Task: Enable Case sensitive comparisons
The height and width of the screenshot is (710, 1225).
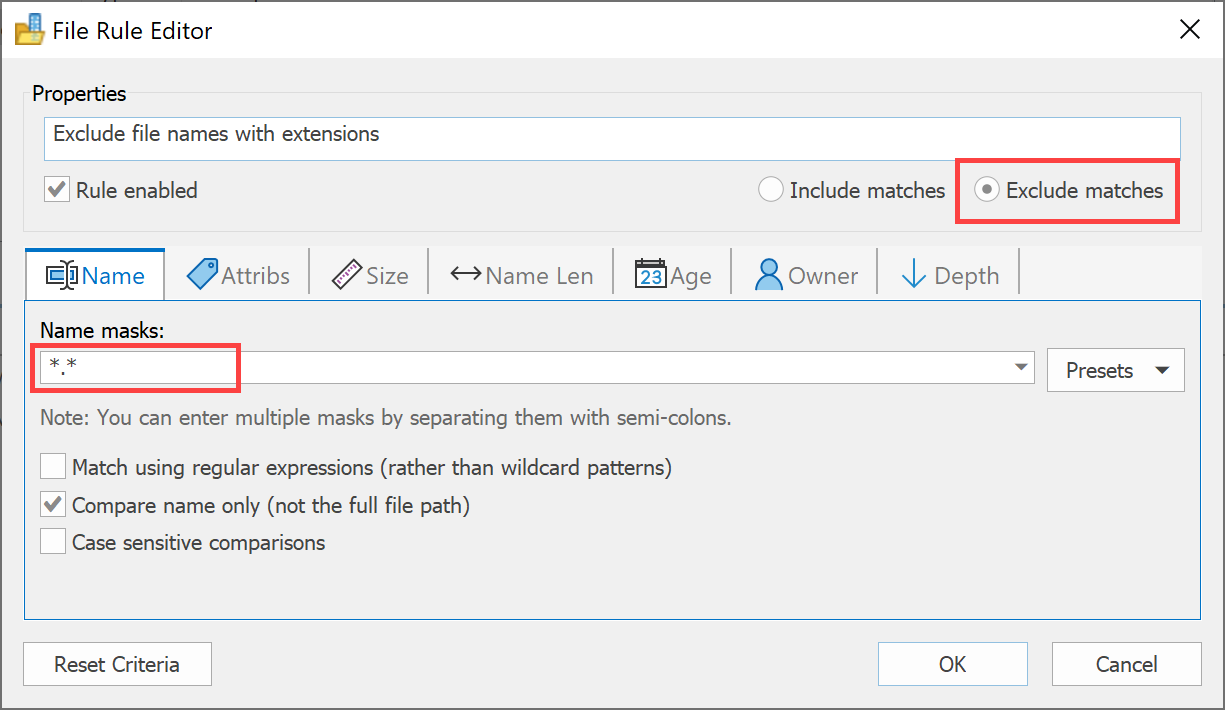Action: pos(53,543)
